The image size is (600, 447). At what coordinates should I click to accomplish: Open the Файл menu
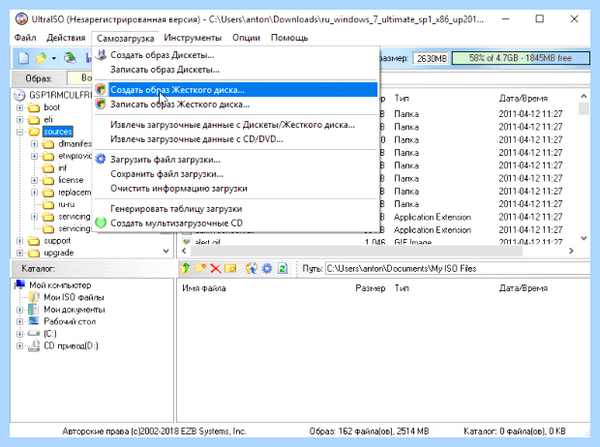pos(25,38)
